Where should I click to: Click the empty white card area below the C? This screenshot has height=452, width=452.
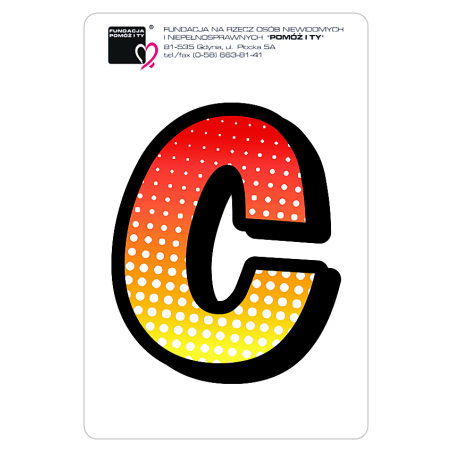(226, 410)
